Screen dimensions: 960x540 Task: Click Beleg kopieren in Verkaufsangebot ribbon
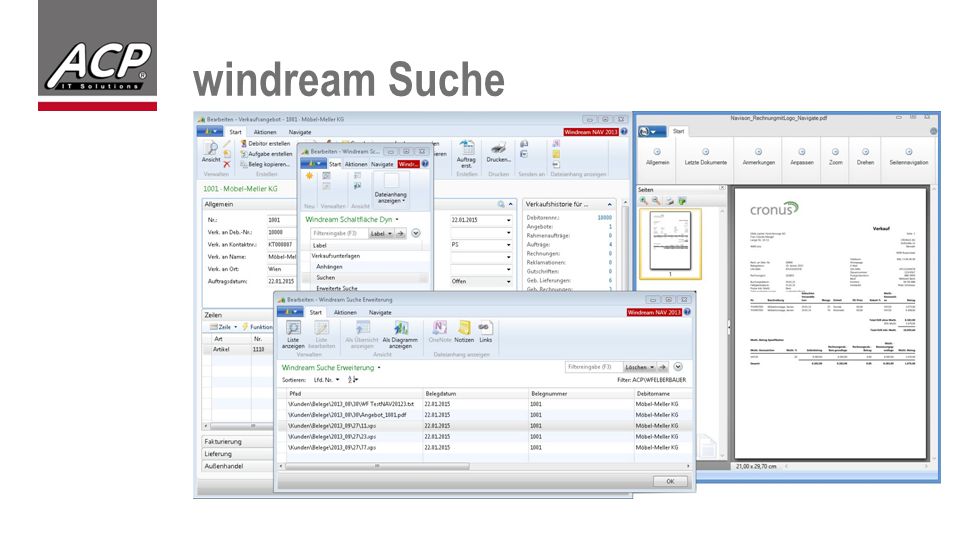point(264,164)
